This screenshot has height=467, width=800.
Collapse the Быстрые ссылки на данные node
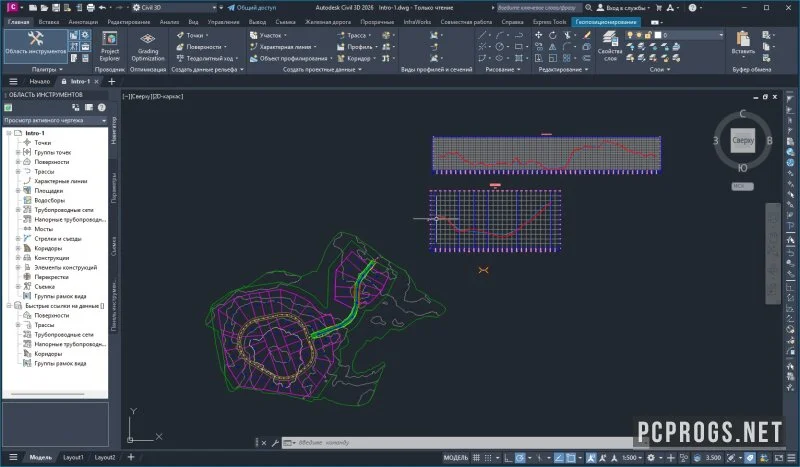click(9, 306)
